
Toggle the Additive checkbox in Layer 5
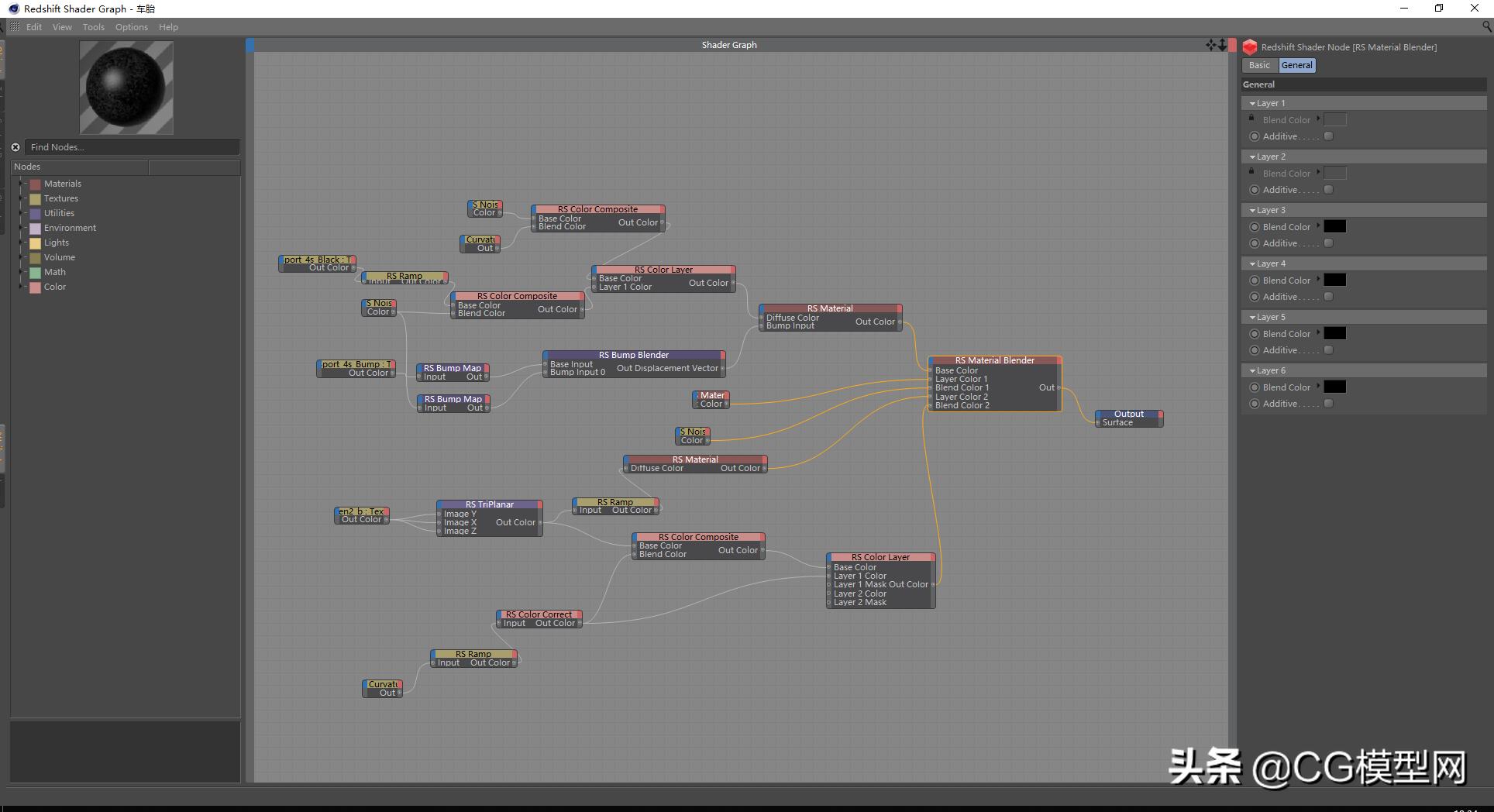[x=1329, y=350]
